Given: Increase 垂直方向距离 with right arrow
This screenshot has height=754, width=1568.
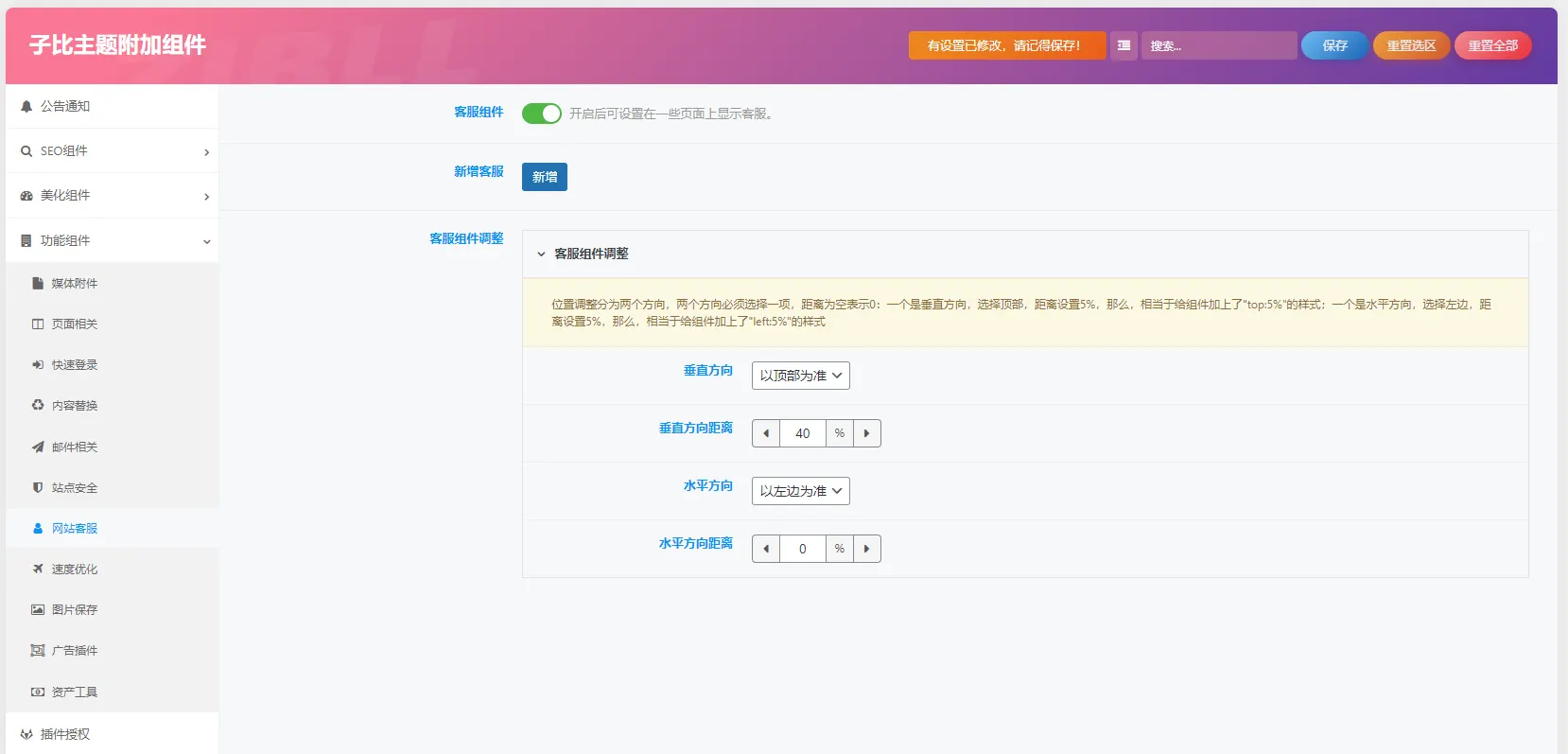Looking at the screenshot, I should [x=866, y=433].
